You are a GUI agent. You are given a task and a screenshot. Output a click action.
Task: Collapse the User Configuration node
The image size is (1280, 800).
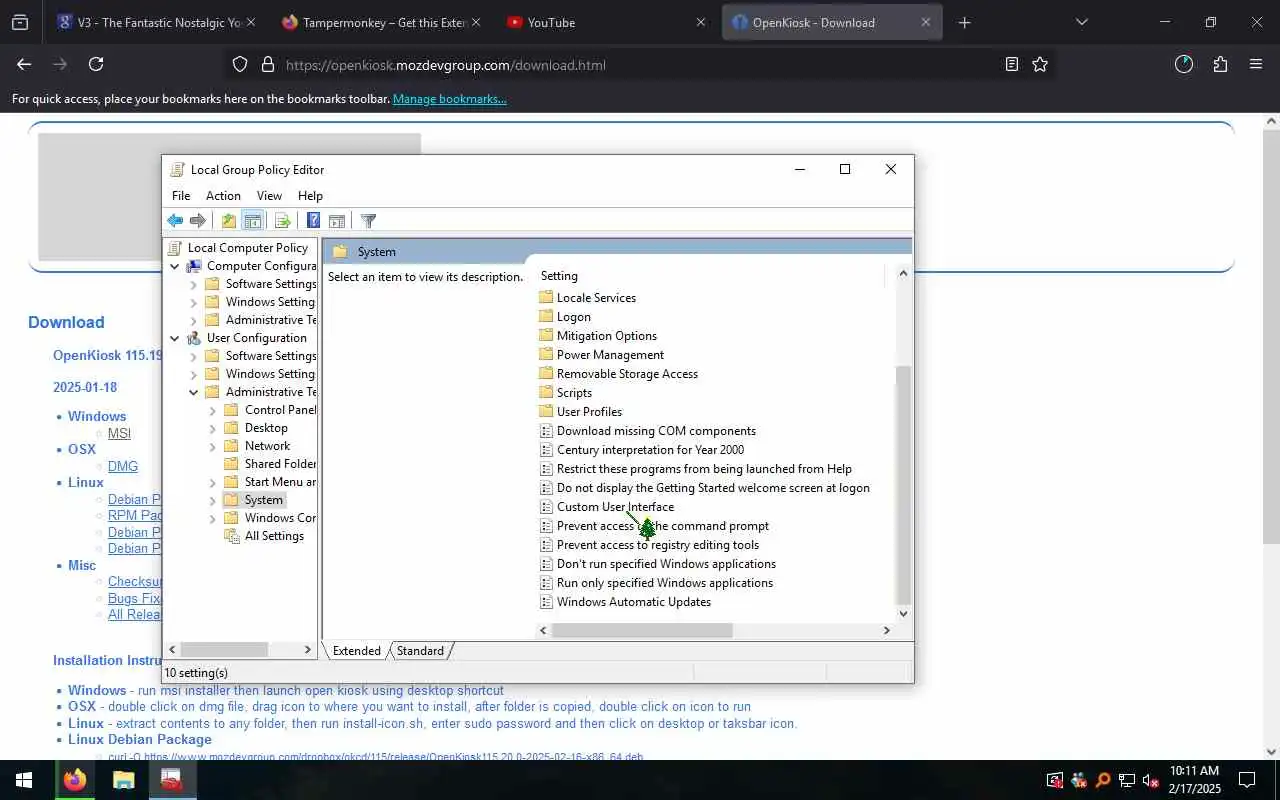pyautogui.click(x=175, y=338)
